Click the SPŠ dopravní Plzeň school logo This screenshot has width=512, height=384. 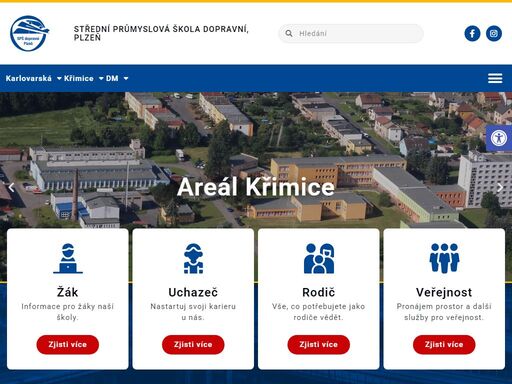(x=29, y=33)
